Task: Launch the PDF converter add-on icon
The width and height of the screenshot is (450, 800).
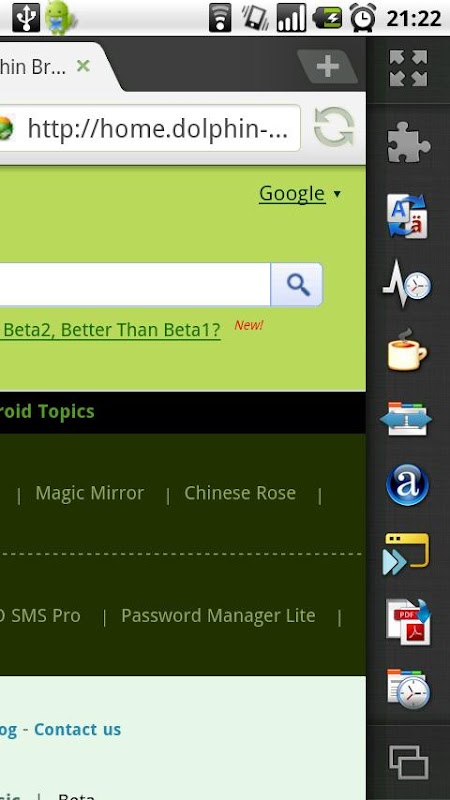Action: point(408,622)
